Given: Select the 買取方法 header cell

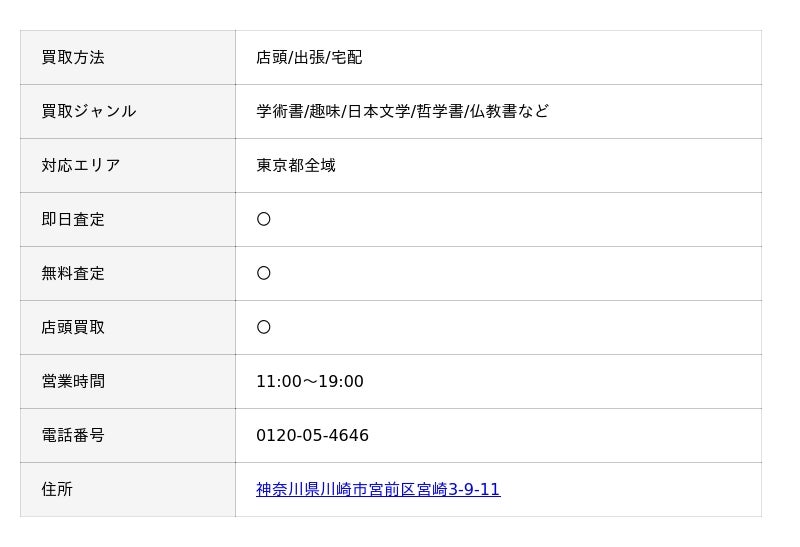Looking at the screenshot, I should tap(128, 58).
